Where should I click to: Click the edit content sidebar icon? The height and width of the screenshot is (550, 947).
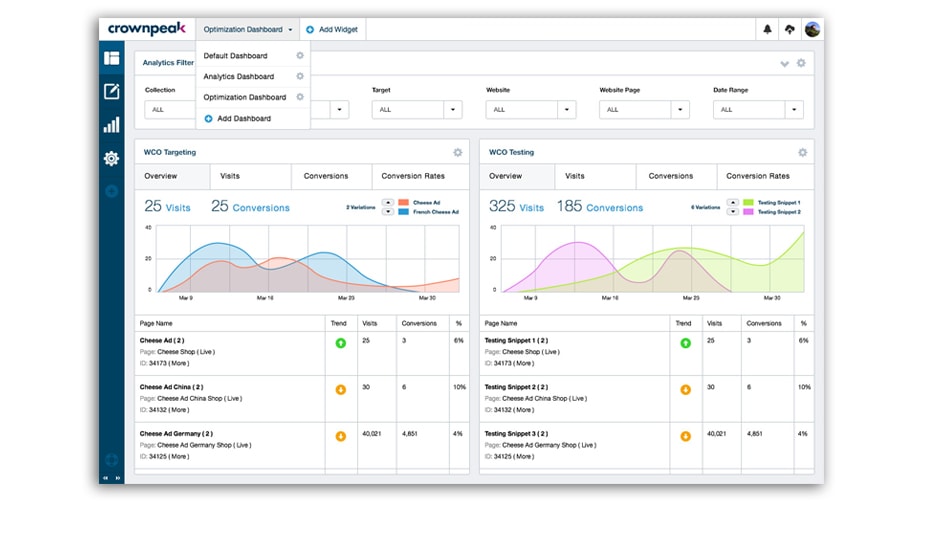click(111, 92)
